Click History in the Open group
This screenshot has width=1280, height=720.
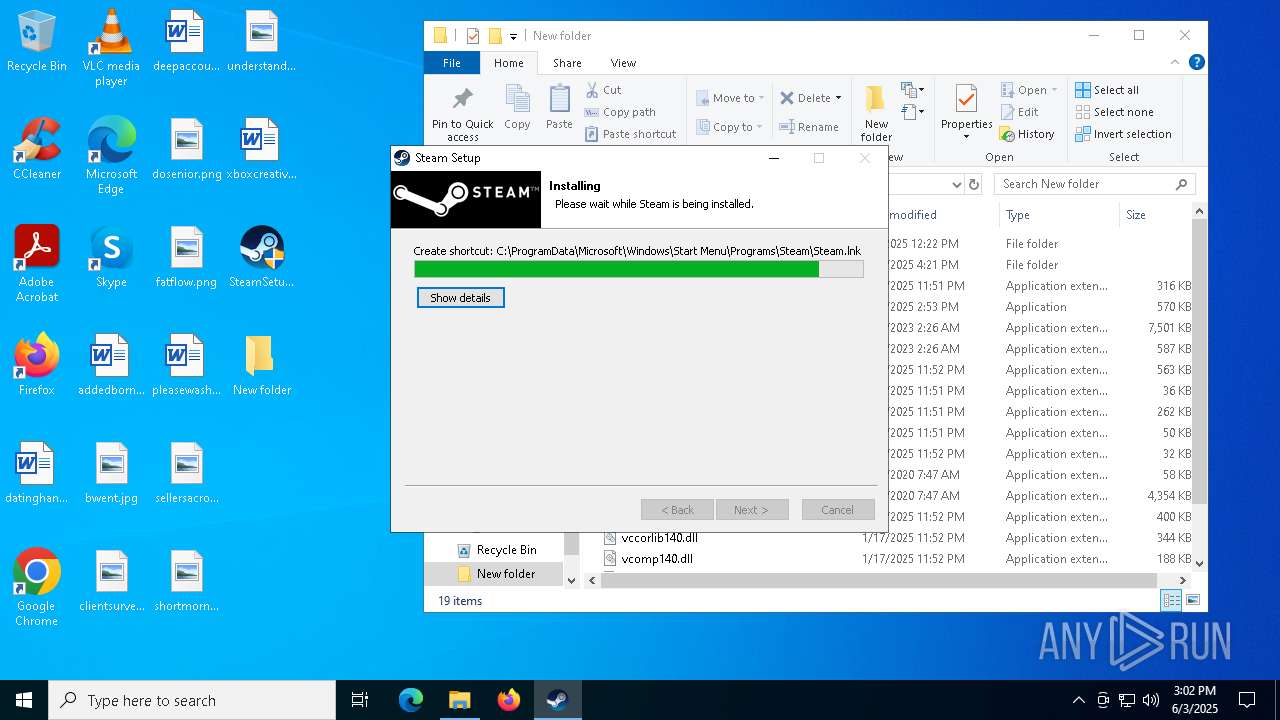[x=1027, y=134]
